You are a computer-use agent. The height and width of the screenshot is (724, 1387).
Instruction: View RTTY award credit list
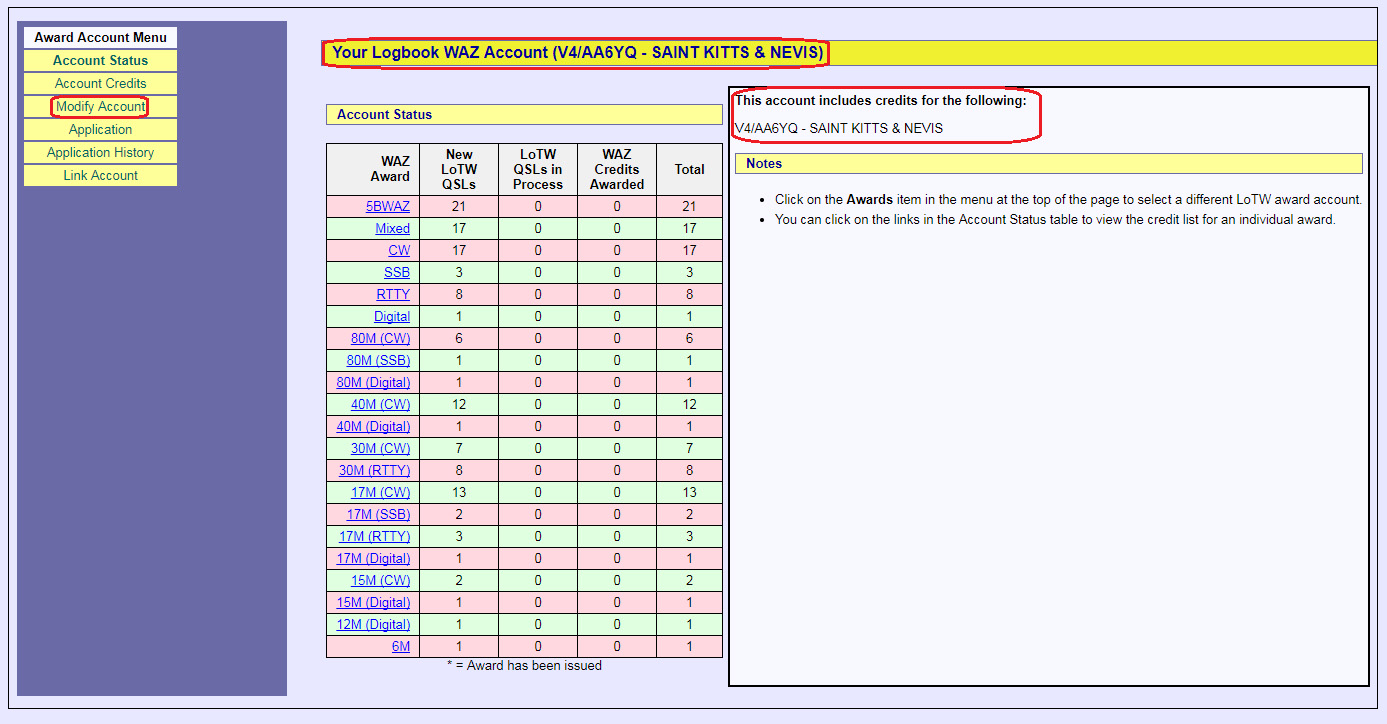[393, 295]
